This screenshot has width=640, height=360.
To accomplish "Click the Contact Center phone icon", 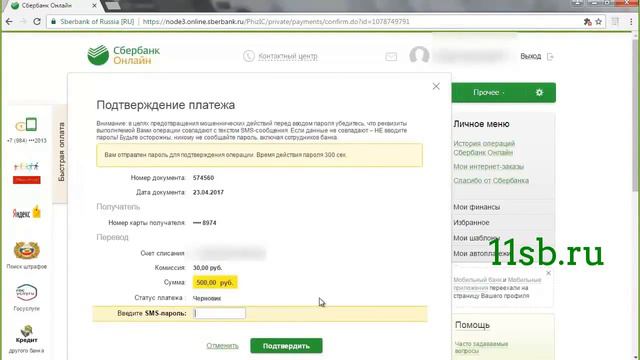I will [249, 56].
